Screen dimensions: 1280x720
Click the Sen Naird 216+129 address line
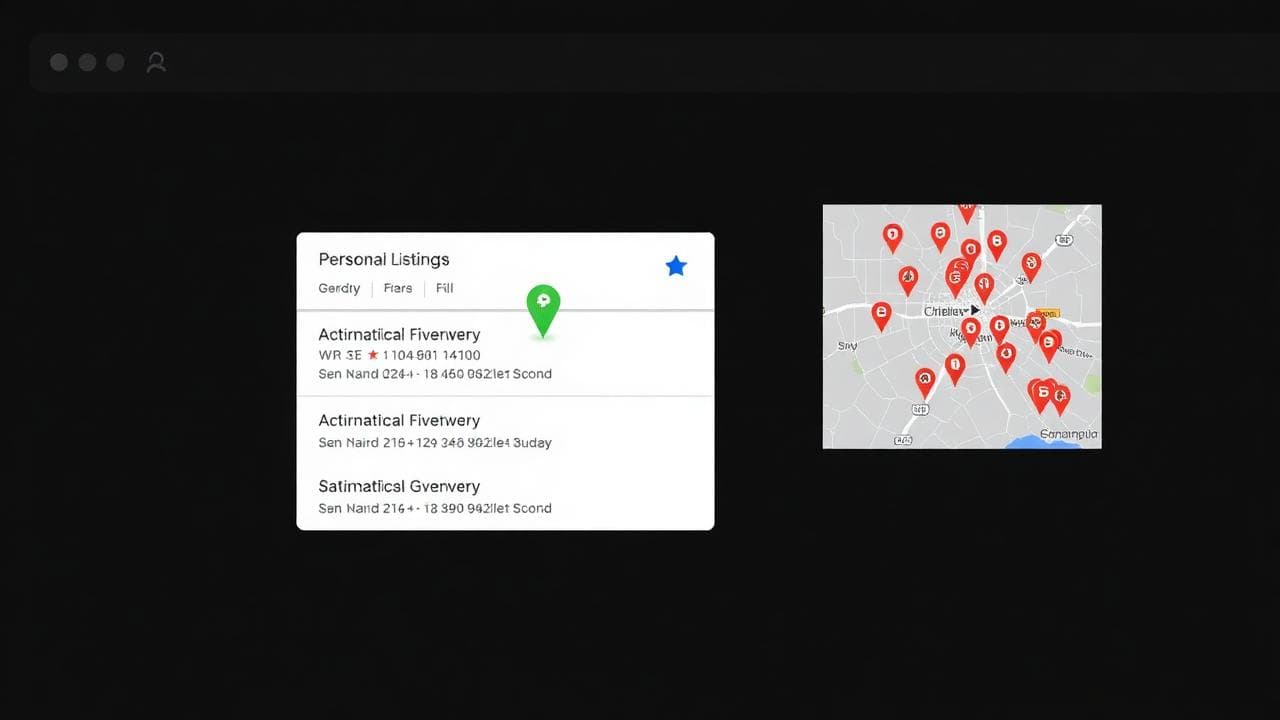tap(435, 442)
